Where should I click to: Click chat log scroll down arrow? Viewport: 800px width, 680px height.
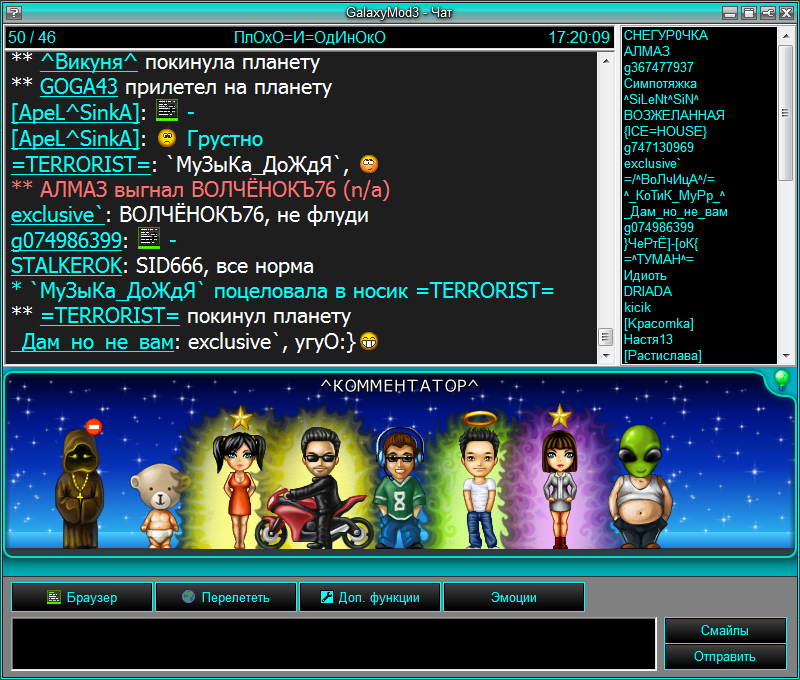606,355
